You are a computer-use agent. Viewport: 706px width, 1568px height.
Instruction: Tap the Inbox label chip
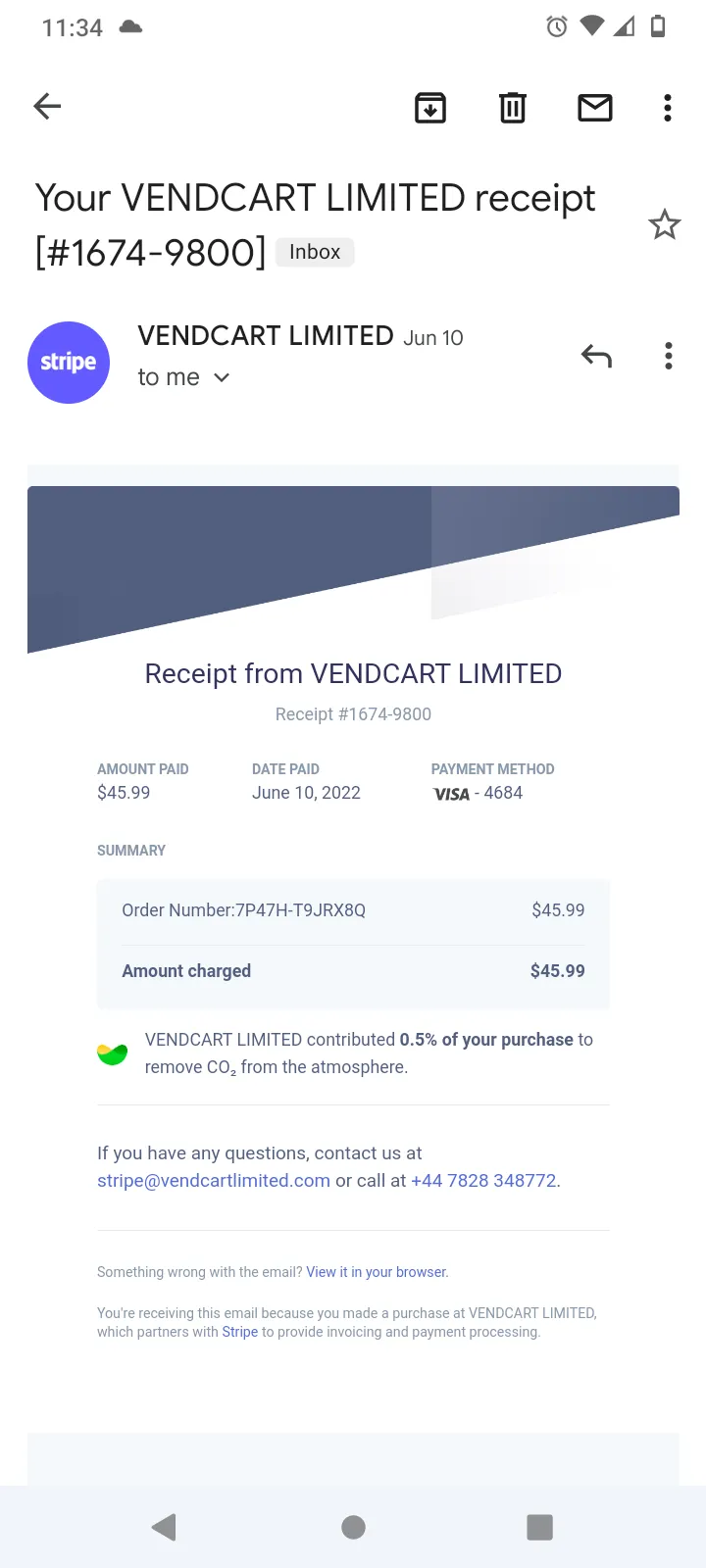[x=315, y=252]
